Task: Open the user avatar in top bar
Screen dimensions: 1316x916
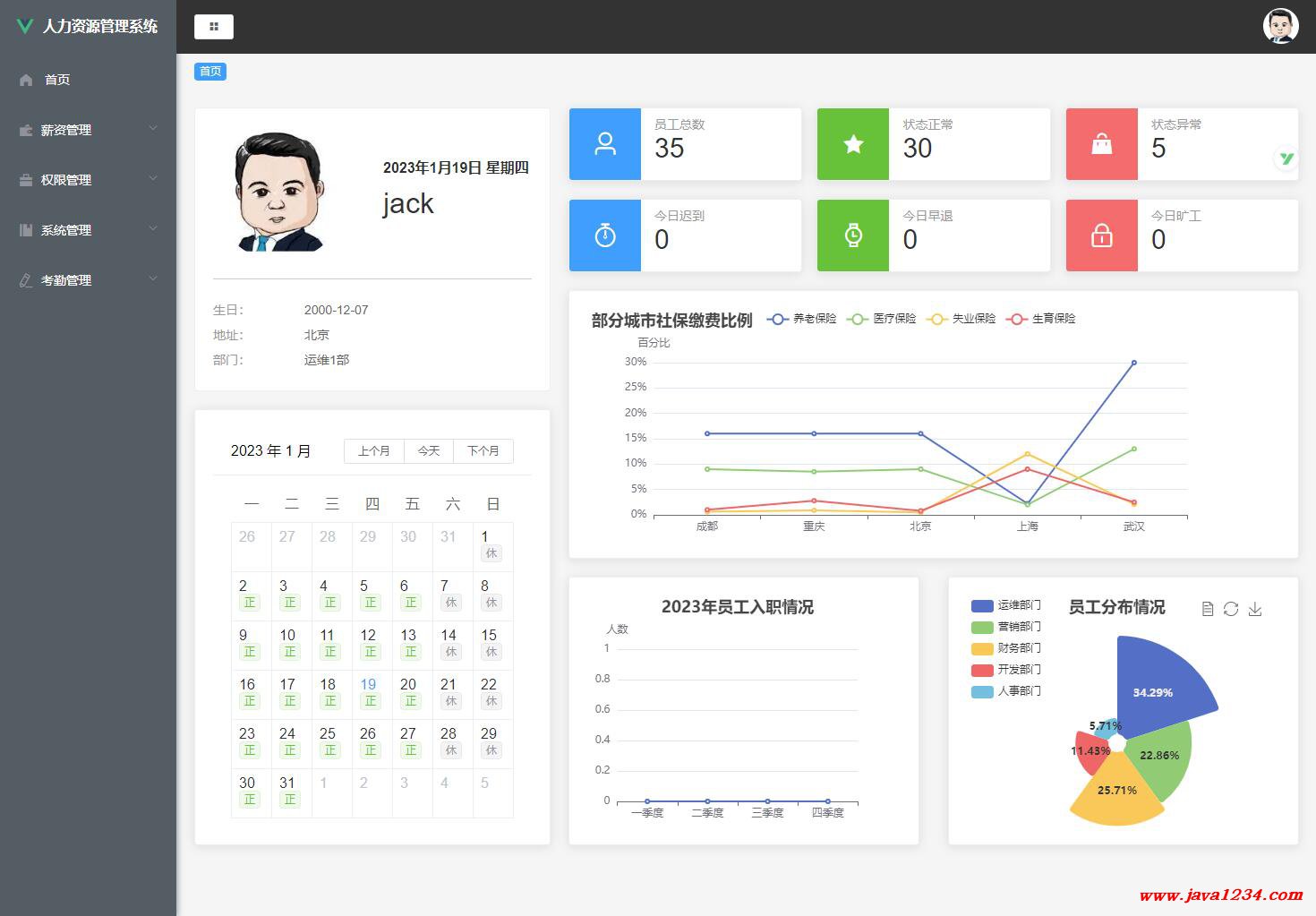Action: point(1280,26)
